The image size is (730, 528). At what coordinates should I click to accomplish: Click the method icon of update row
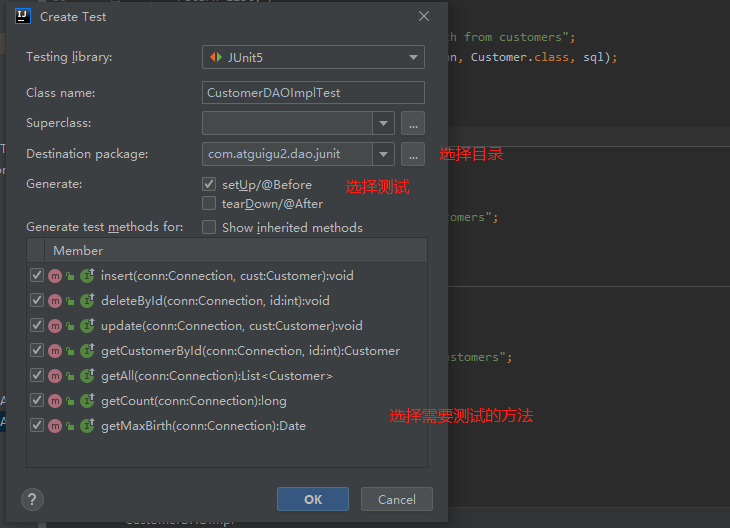pos(55,326)
